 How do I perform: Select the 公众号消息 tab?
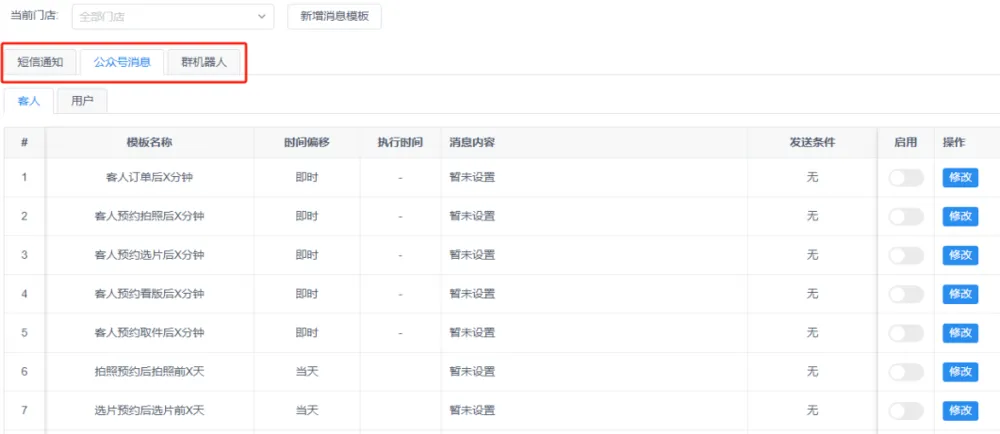(x=122, y=62)
